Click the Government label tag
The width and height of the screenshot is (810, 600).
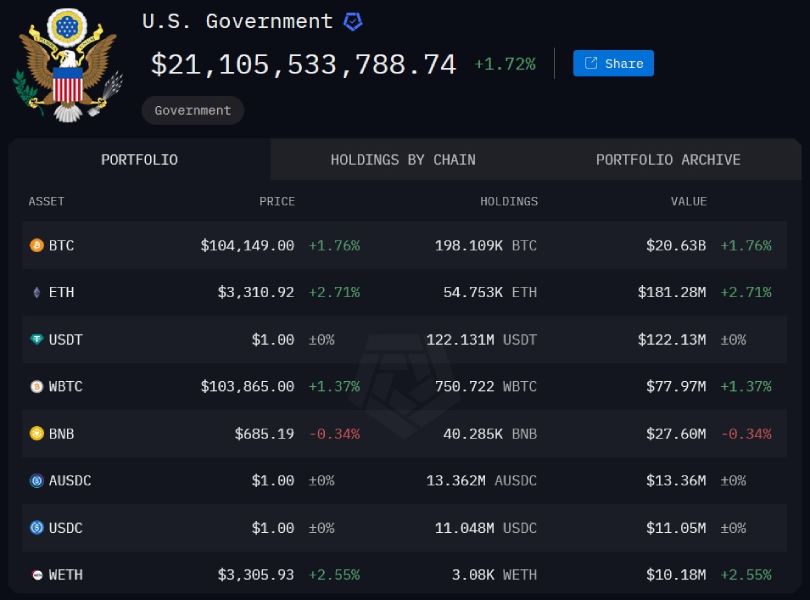192,110
